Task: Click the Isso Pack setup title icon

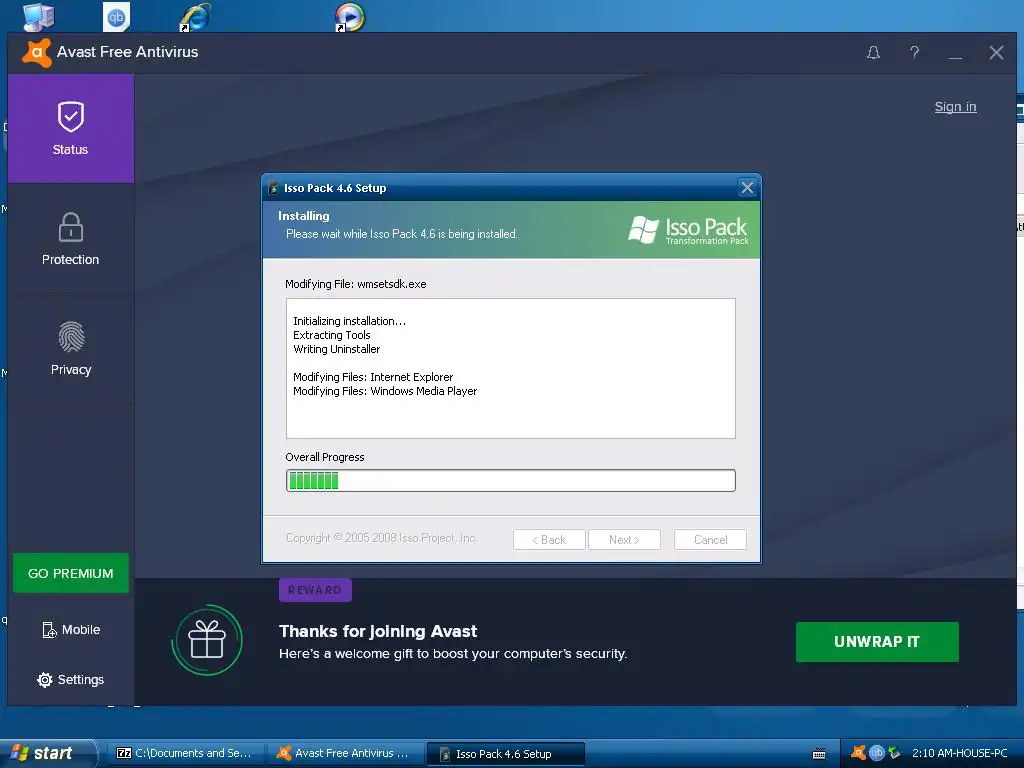Action: pos(274,188)
